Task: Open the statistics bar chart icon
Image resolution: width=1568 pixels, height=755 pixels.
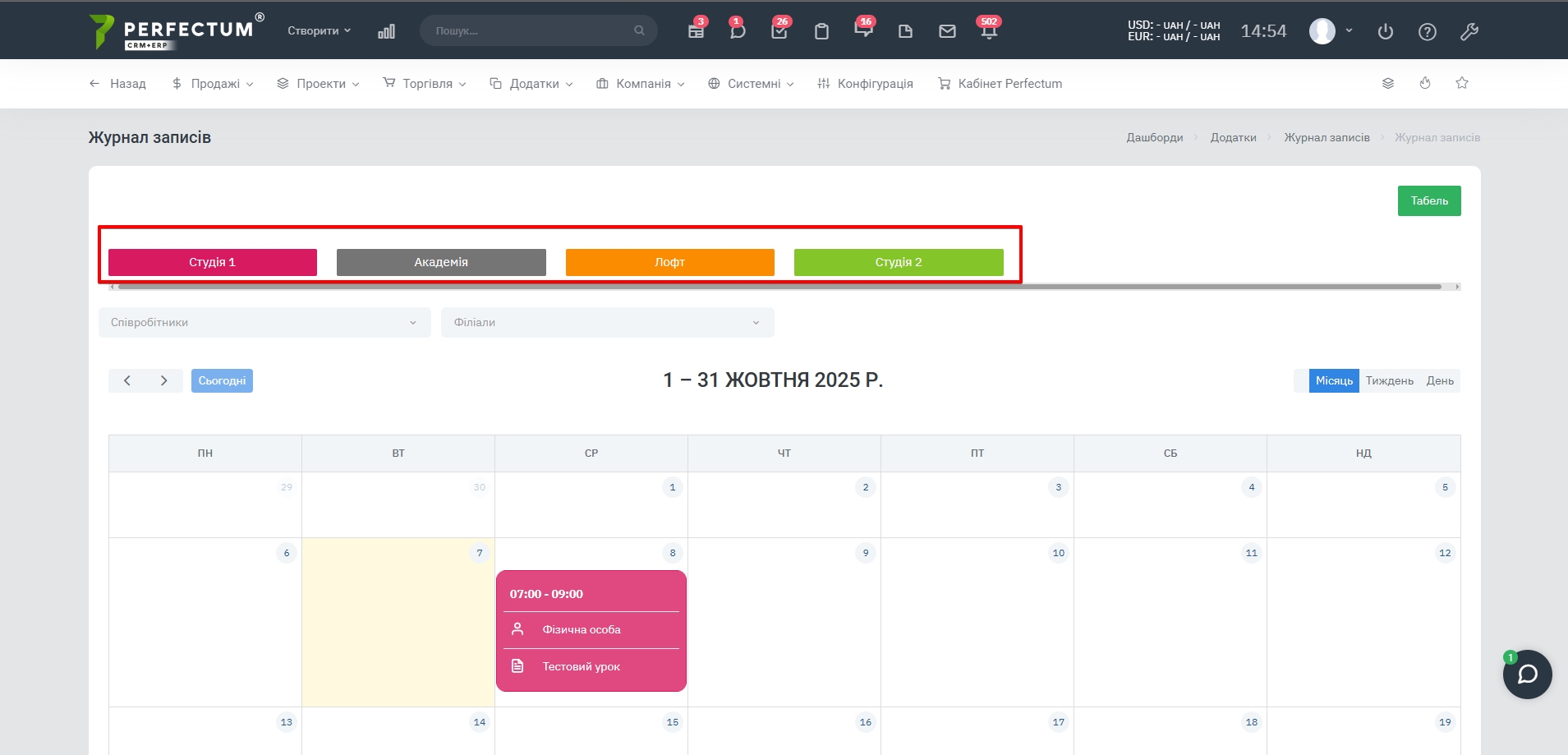Action: pos(386,31)
